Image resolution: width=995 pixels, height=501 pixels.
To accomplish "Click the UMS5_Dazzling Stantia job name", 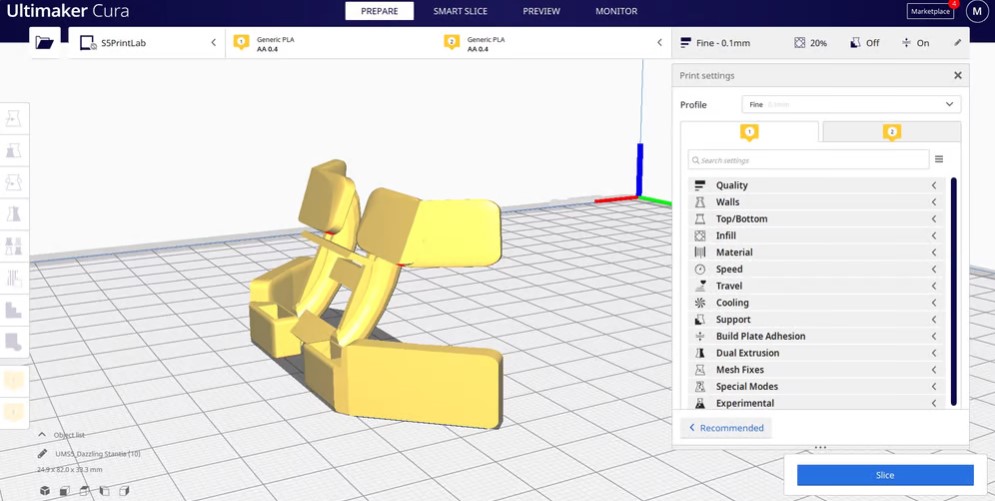I will (x=98, y=454).
